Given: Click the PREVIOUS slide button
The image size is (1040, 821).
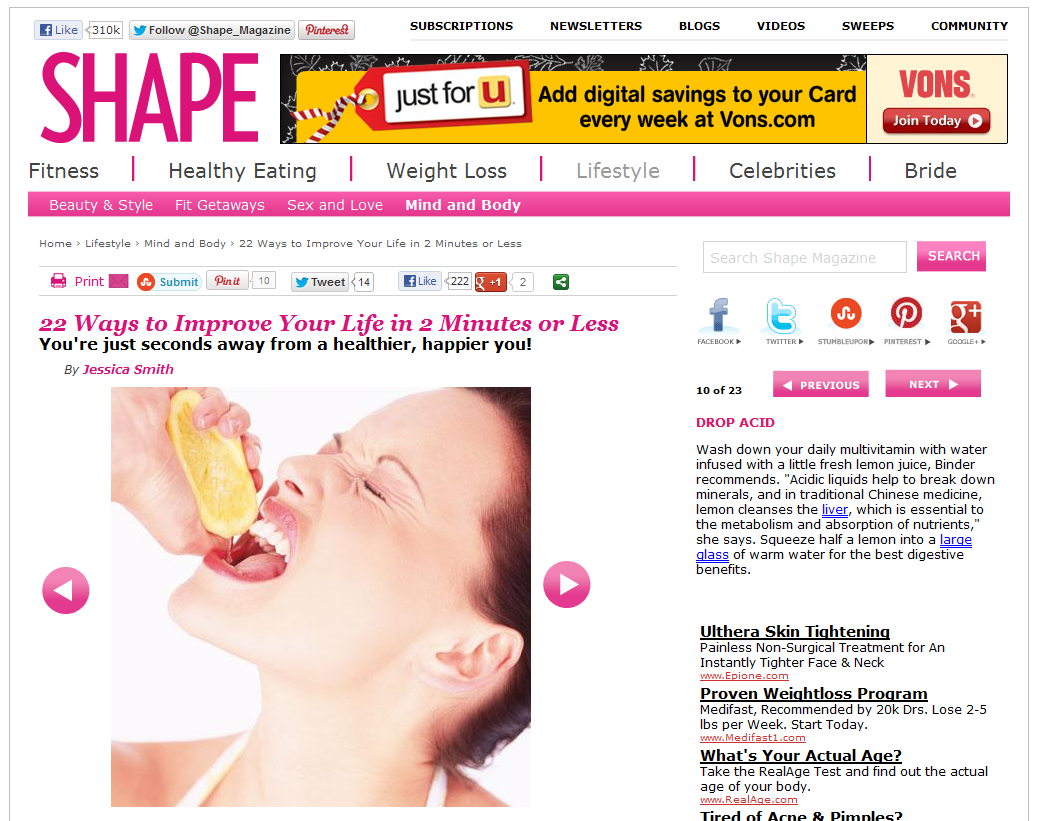Looking at the screenshot, I should (x=820, y=385).
